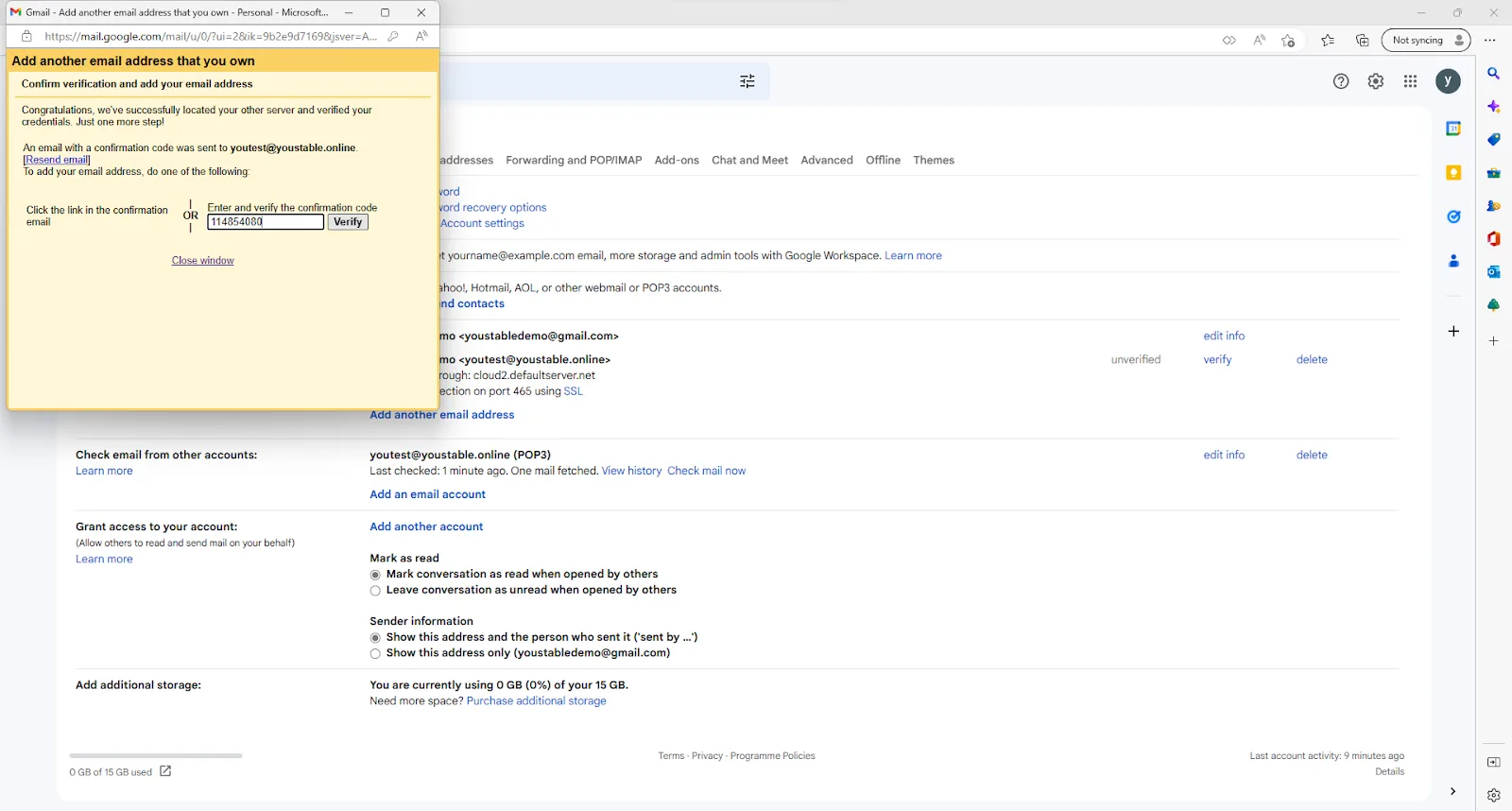Delete the unverified youtest@youstable.online address
This screenshot has height=811, width=1512.
point(1312,359)
